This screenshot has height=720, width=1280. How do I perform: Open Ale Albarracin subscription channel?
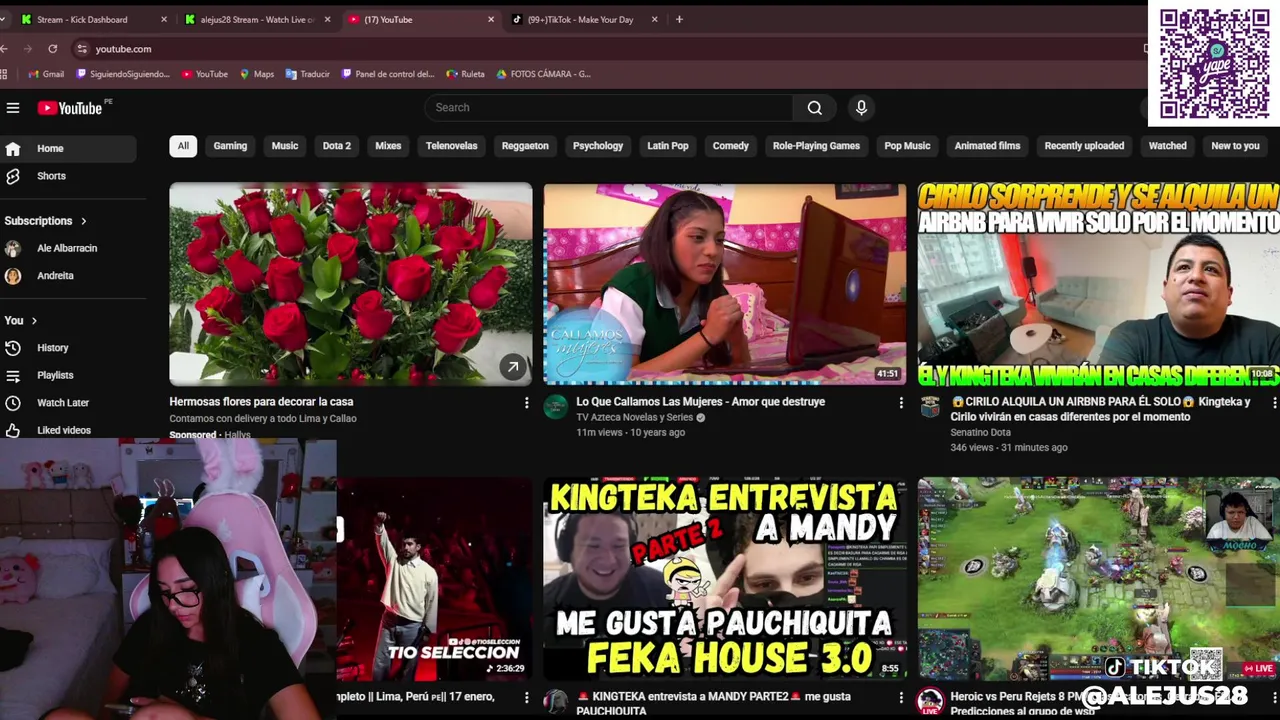click(x=68, y=248)
